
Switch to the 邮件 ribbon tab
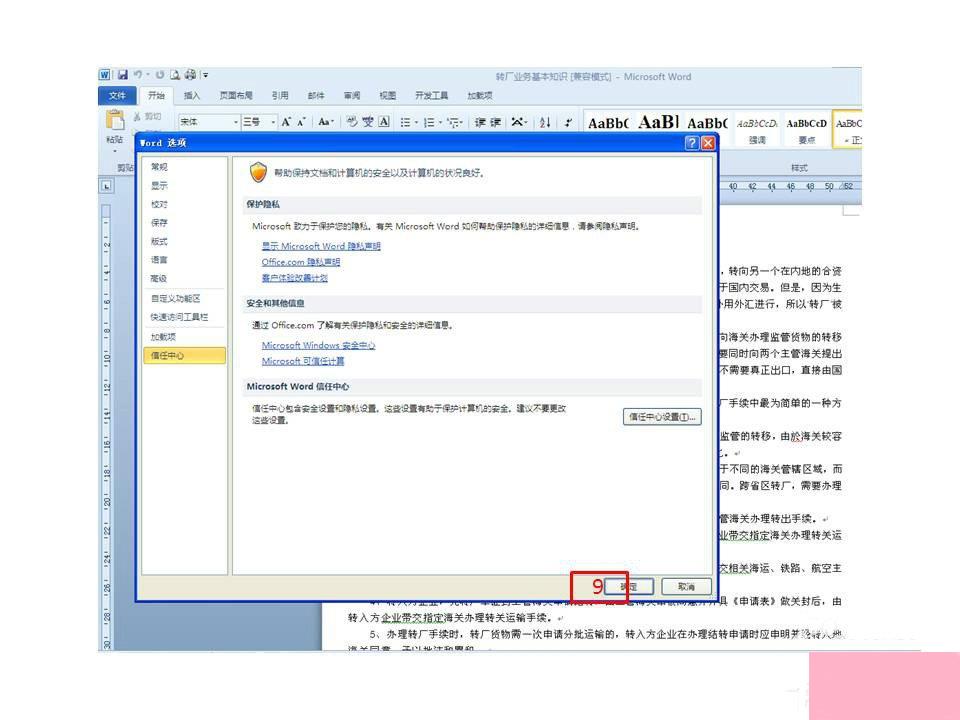(x=316, y=96)
